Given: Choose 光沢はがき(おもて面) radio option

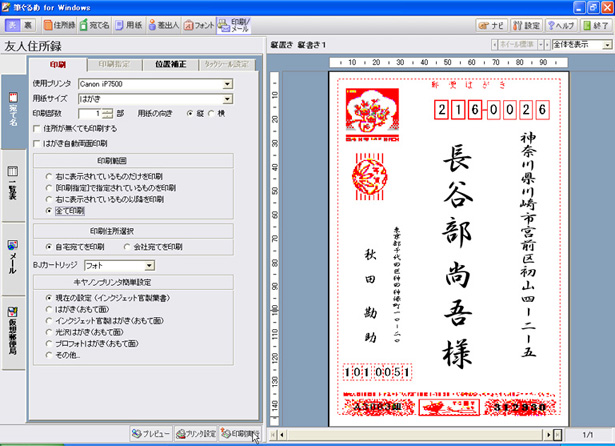Looking at the screenshot, I should click(x=50, y=330).
